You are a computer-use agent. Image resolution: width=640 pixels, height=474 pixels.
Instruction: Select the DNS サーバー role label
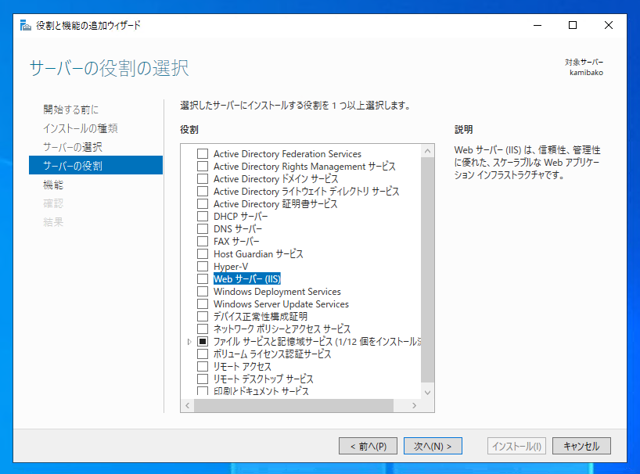[x=238, y=229]
